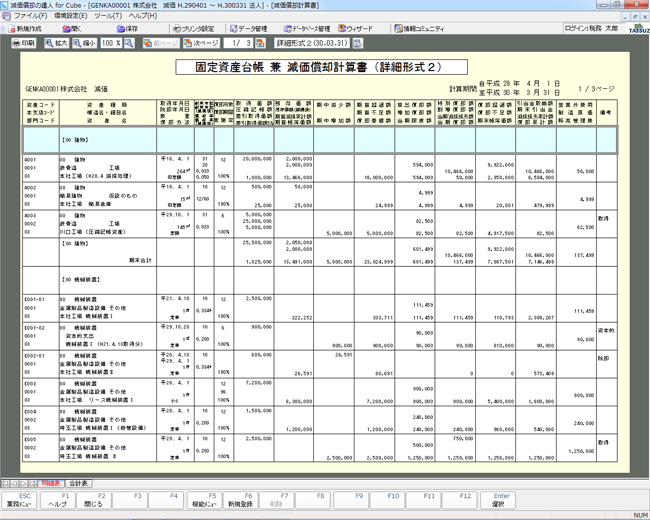Click last-sheet navigation arrow at bottom left
The height and width of the screenshot is (520, 650).
point(32,484)
